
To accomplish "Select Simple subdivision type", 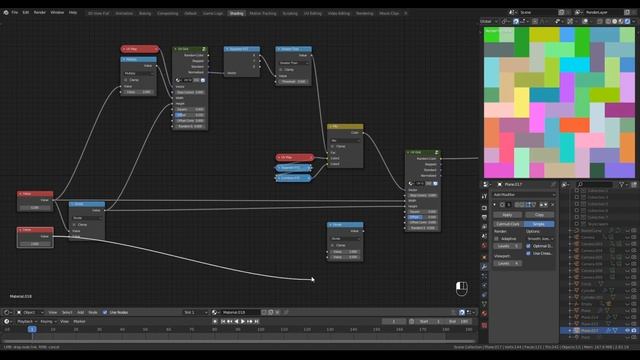I will pyautogui.click(x=539, y=224).
